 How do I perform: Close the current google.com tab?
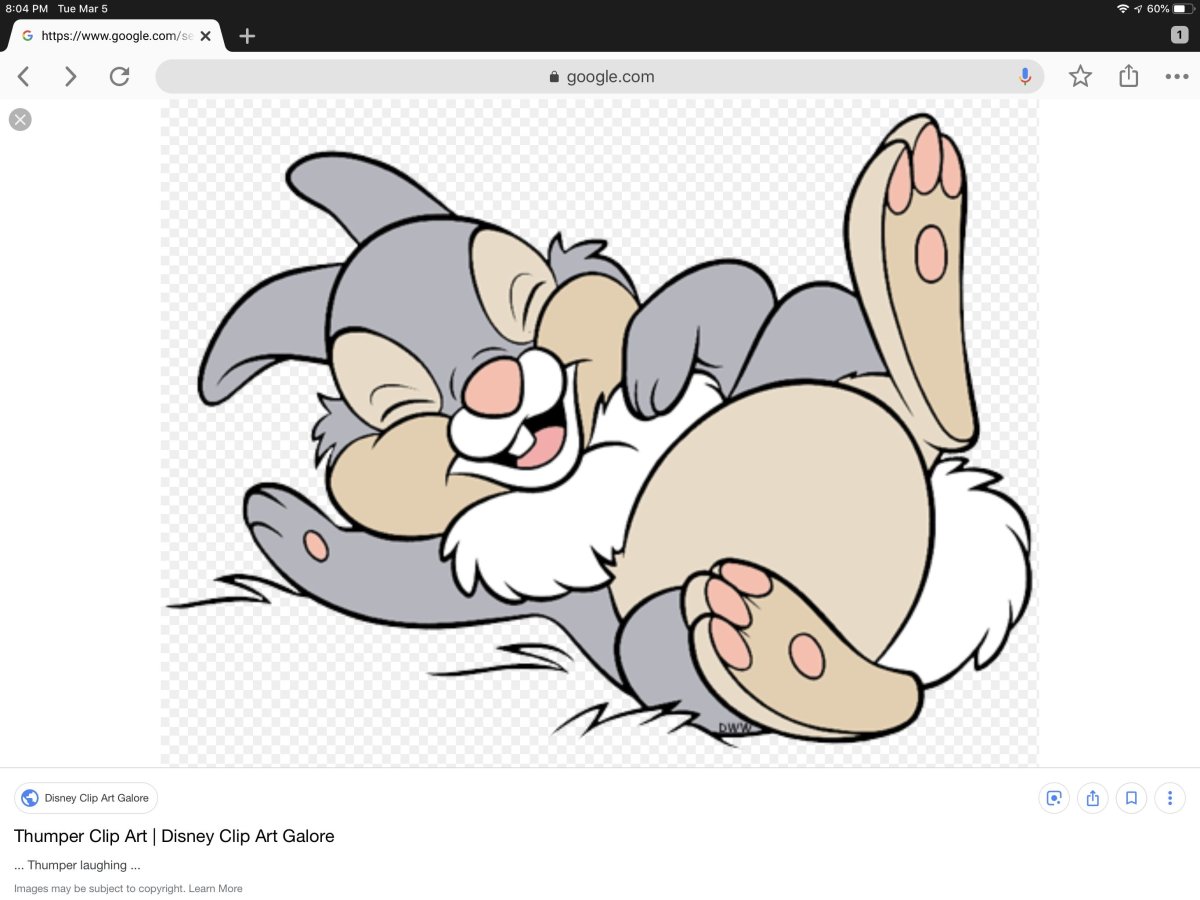coord(205,36)
